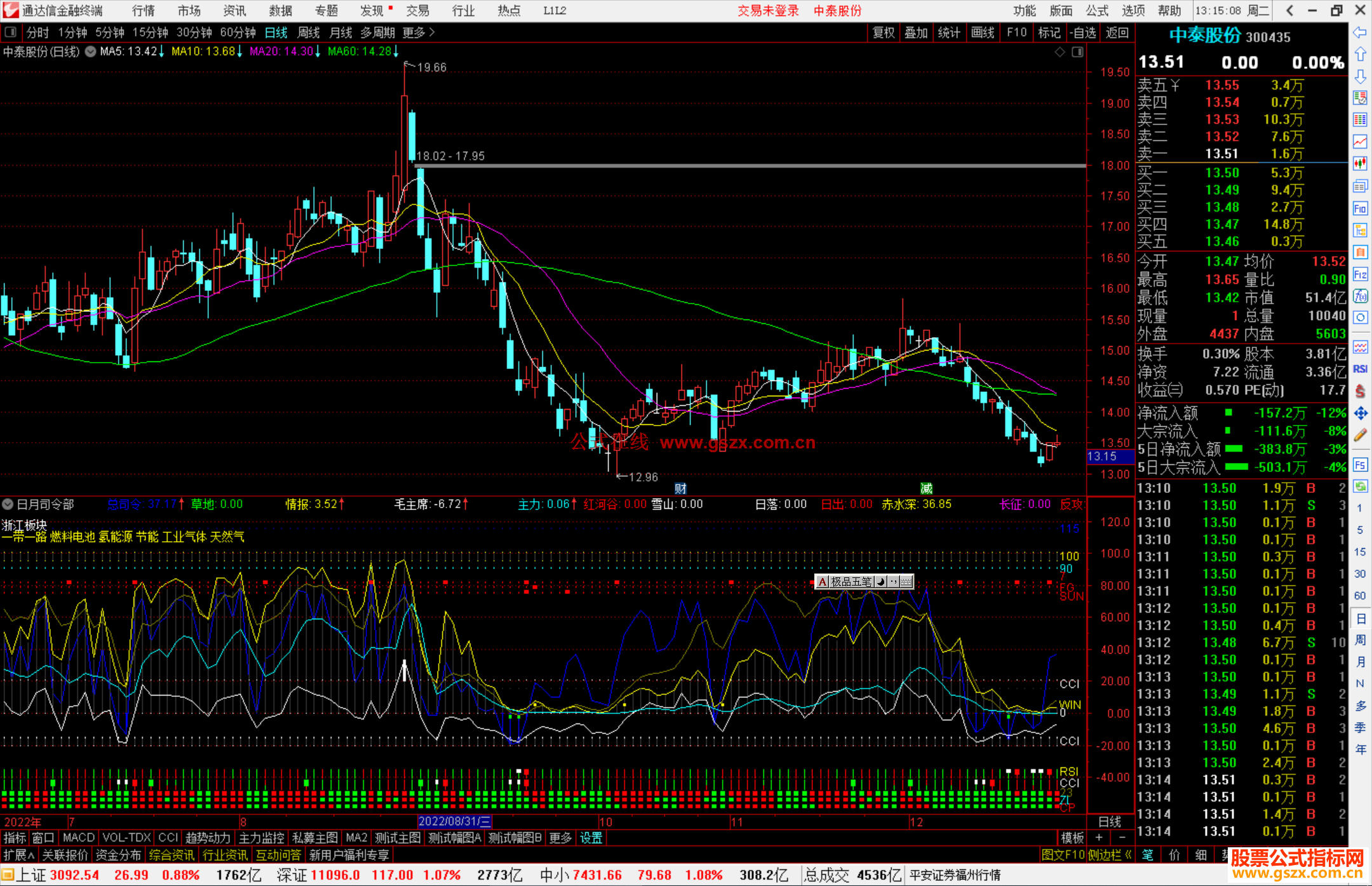This screenshot has width=1372, height=886.
Task: Click the 叠加 toolbar button
Action: (x=917, y=32)
